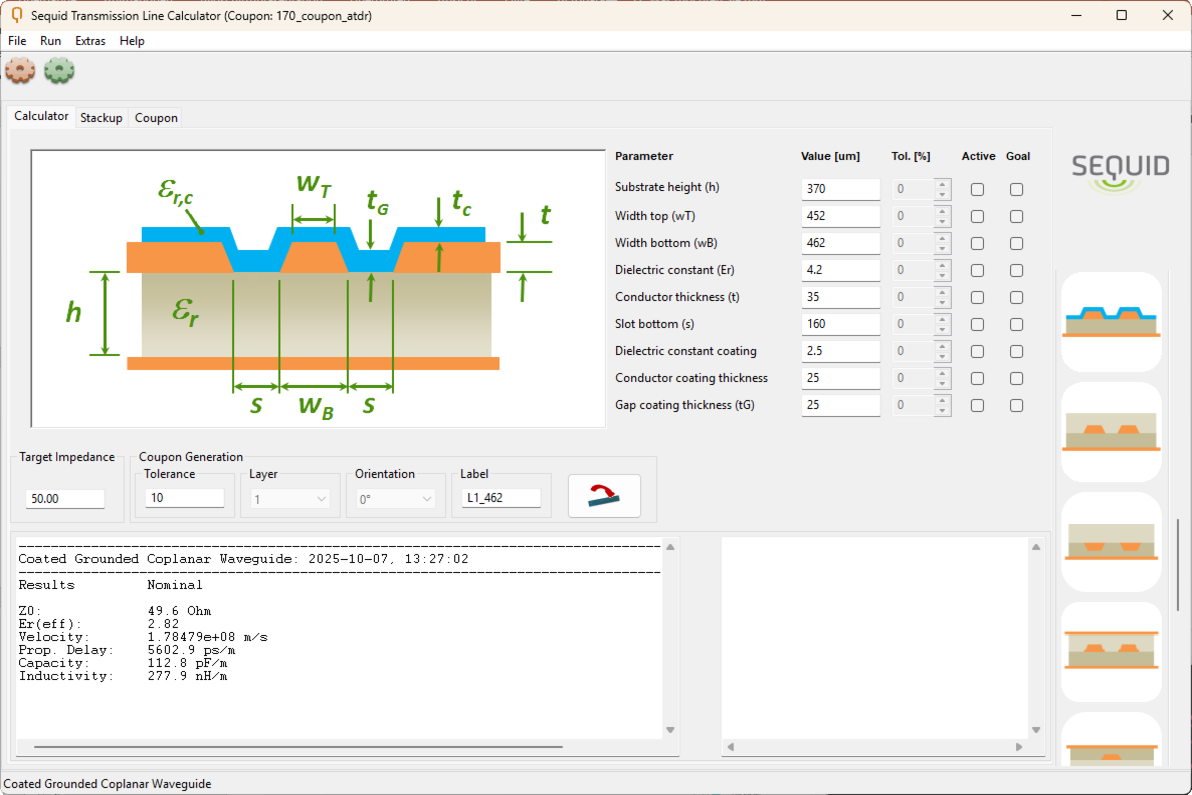This screenshot has height=795, width=1192.
Task: Check the Goal box for Width top
Action: pos(1016,216)
